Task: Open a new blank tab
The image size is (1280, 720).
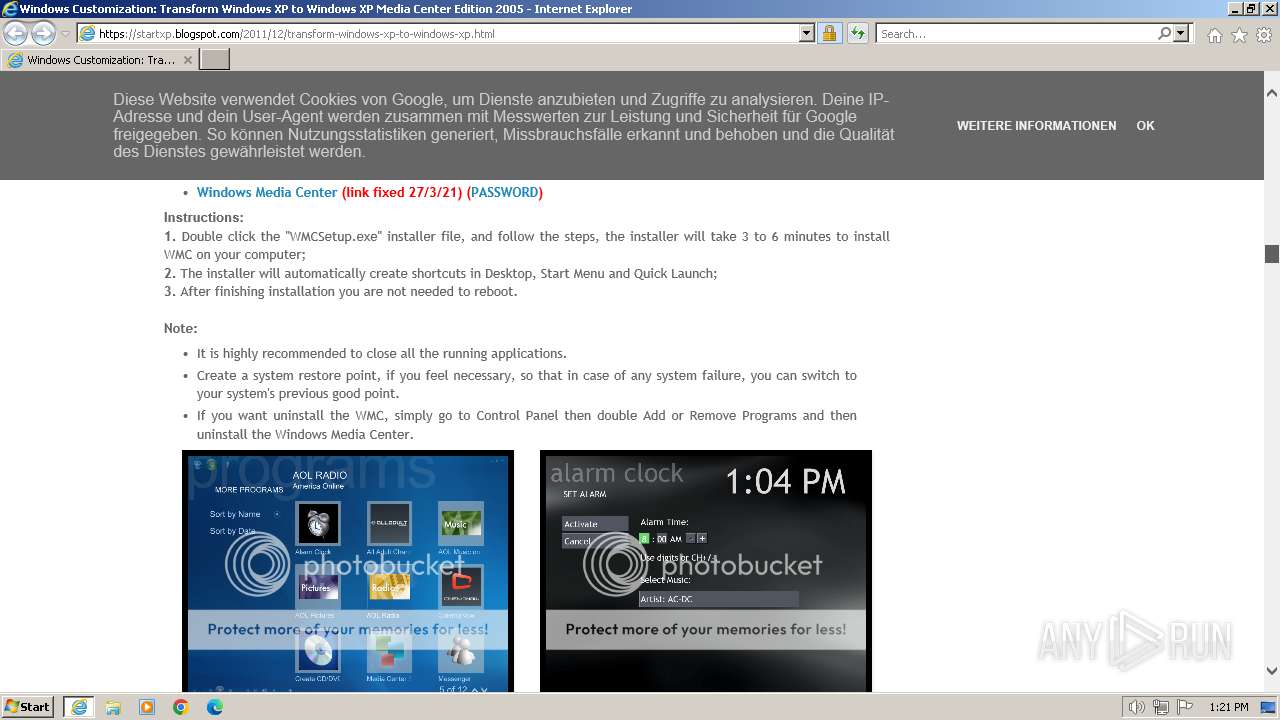Action: tap(215, 60)
